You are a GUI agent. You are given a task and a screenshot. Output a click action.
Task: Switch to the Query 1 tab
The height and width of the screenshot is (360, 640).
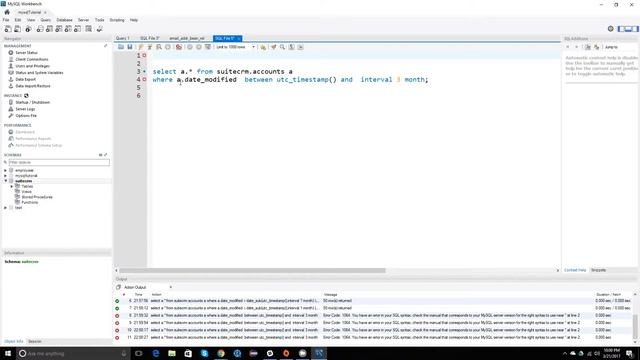coord(122,38)
